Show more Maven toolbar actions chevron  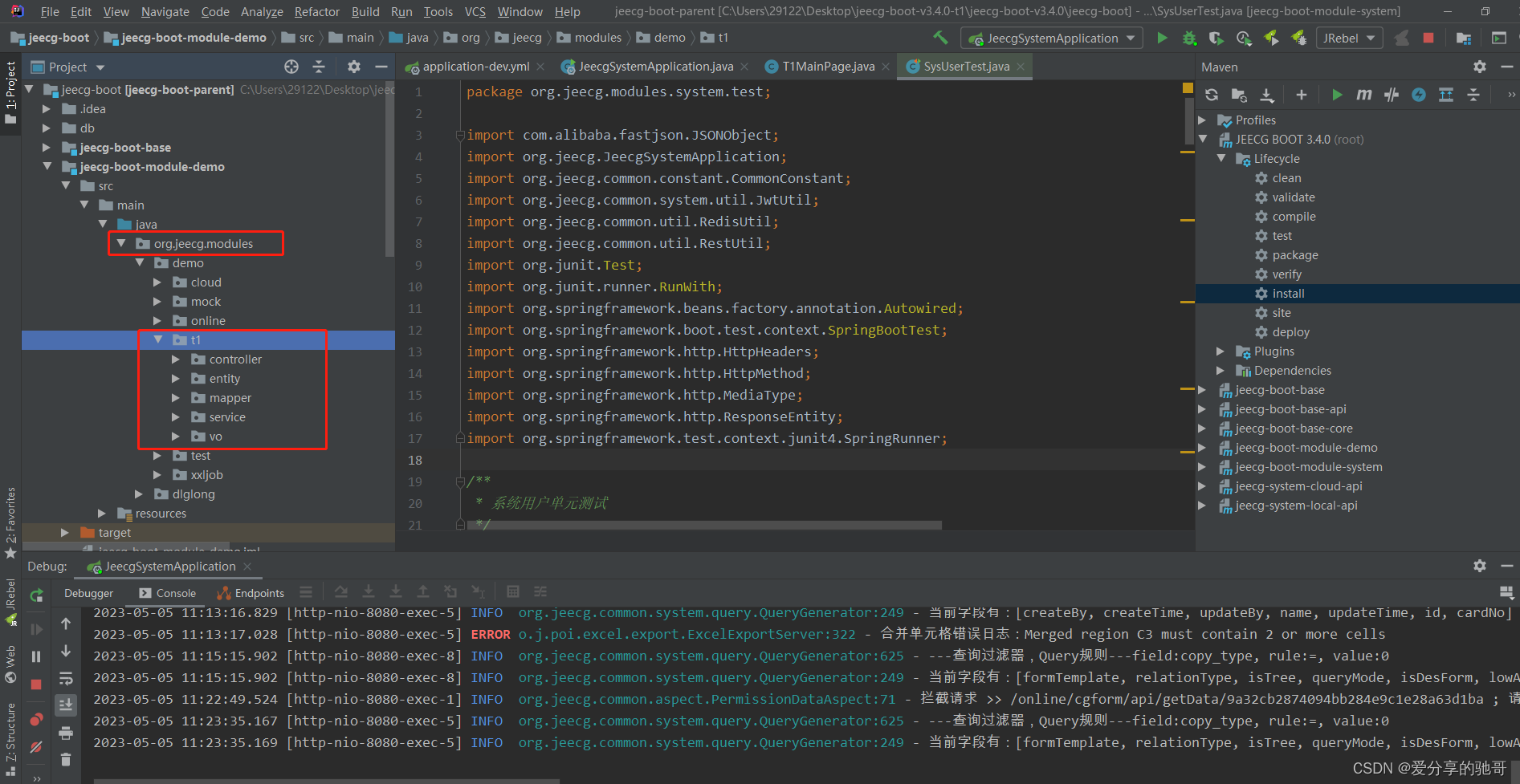pos(1510,95)
